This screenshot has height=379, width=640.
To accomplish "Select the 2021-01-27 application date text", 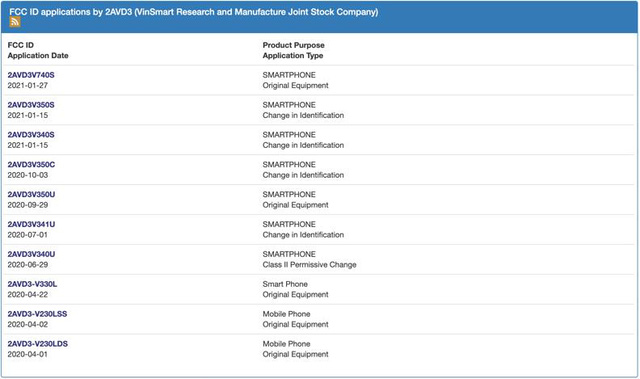I will [x=28, y=85].
